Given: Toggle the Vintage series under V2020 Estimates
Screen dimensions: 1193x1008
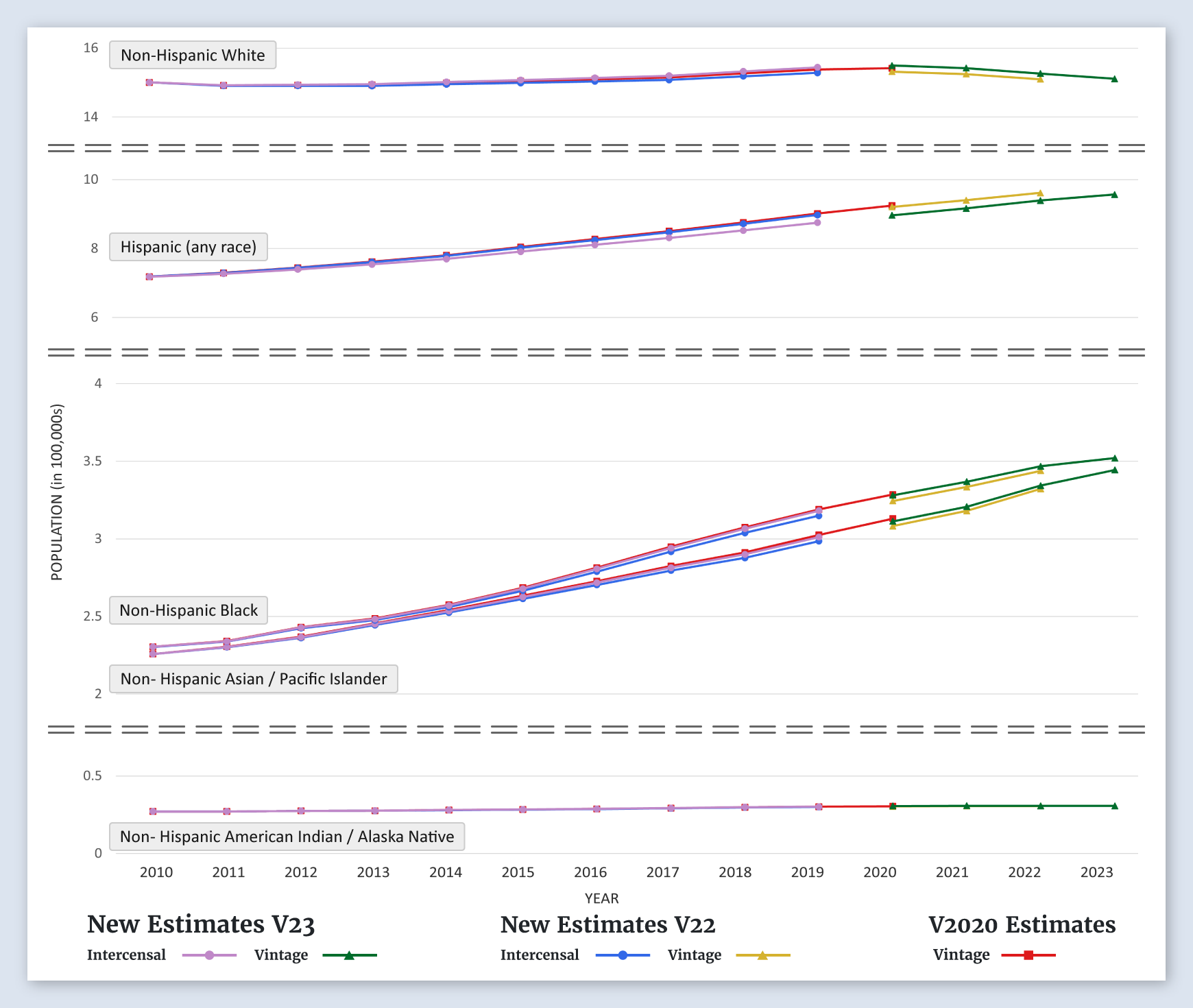Looking at the screenshot, I should (961, 955).
